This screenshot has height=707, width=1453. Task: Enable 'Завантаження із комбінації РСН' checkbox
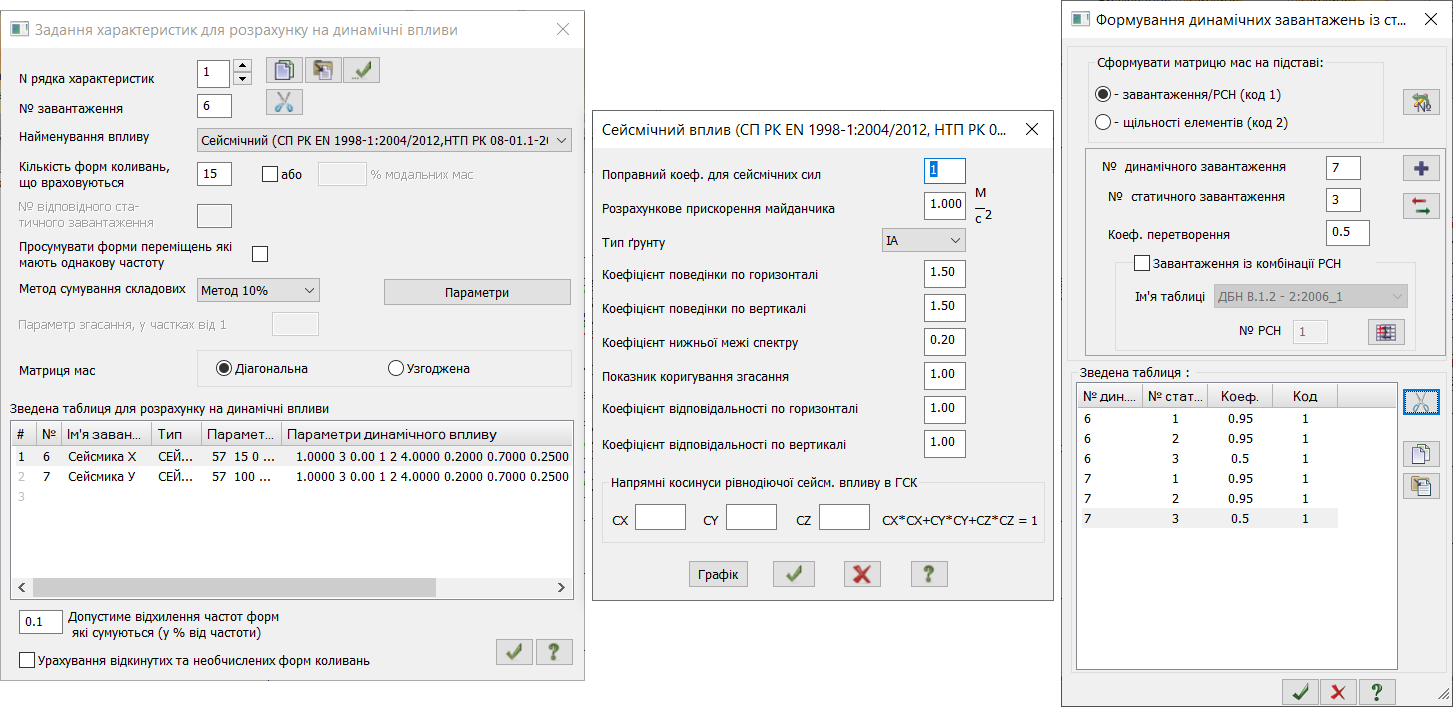tap(1142, 264)
